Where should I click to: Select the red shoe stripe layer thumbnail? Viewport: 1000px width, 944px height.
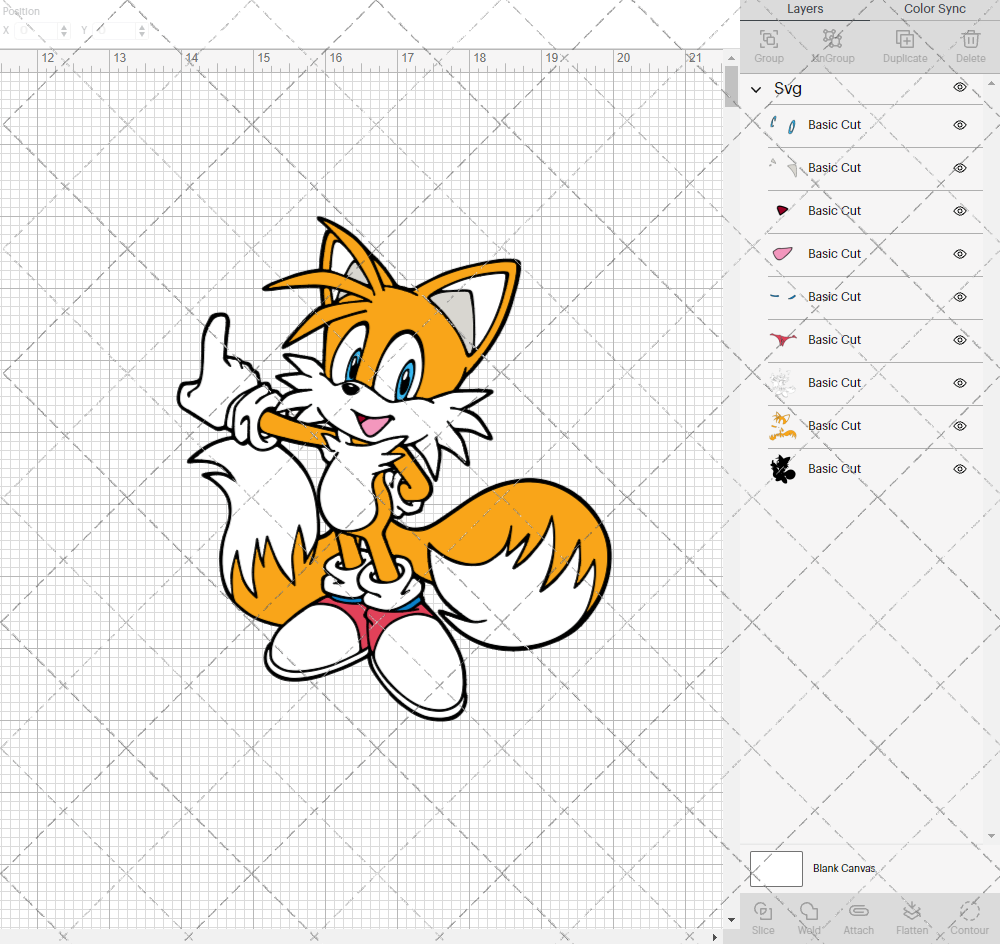point(783,339)
